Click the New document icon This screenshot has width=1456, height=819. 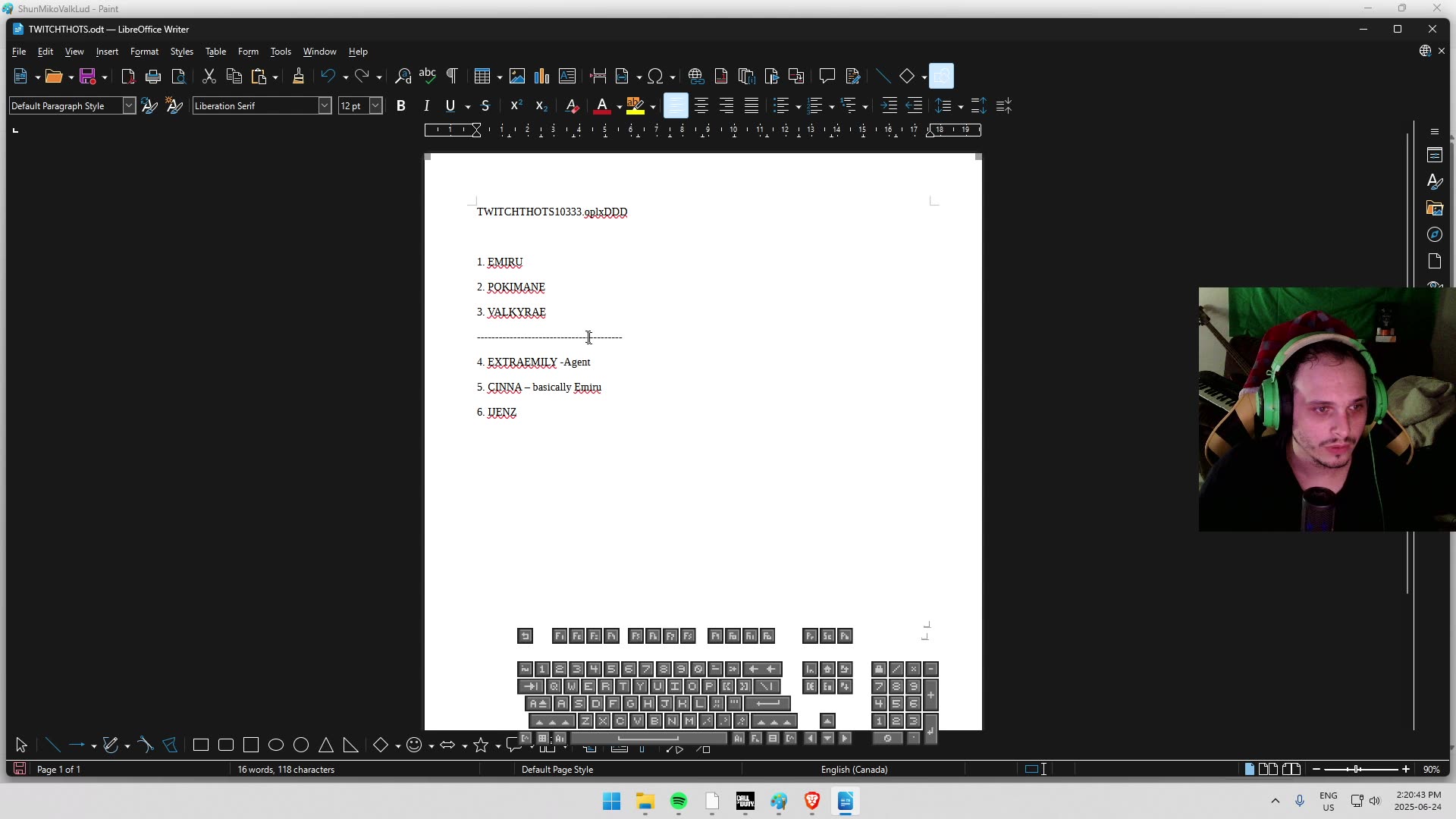pyautogui.click(x=20, y=76)
